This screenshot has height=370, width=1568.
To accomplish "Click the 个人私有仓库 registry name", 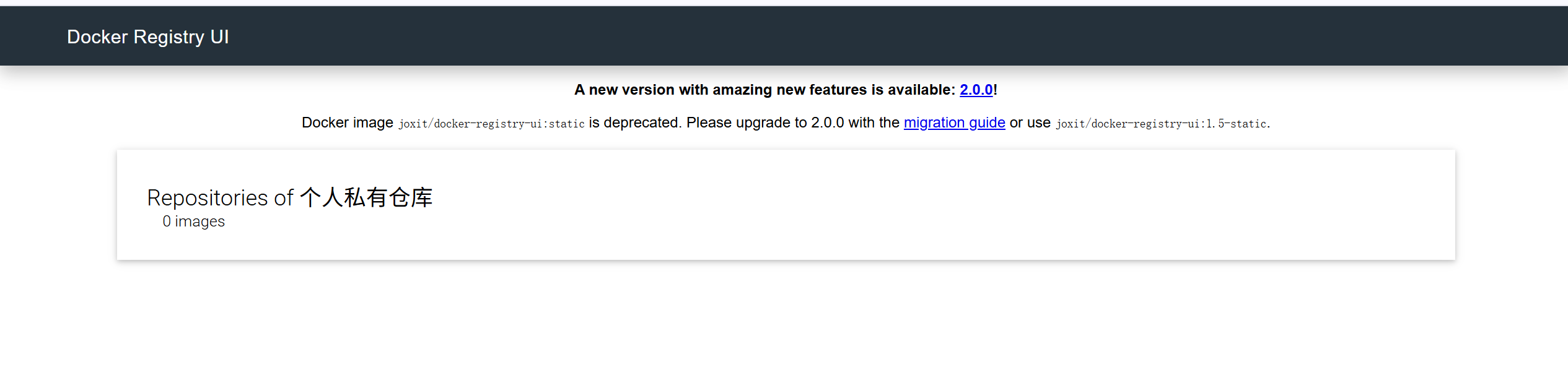I will [x=366, y=198].
